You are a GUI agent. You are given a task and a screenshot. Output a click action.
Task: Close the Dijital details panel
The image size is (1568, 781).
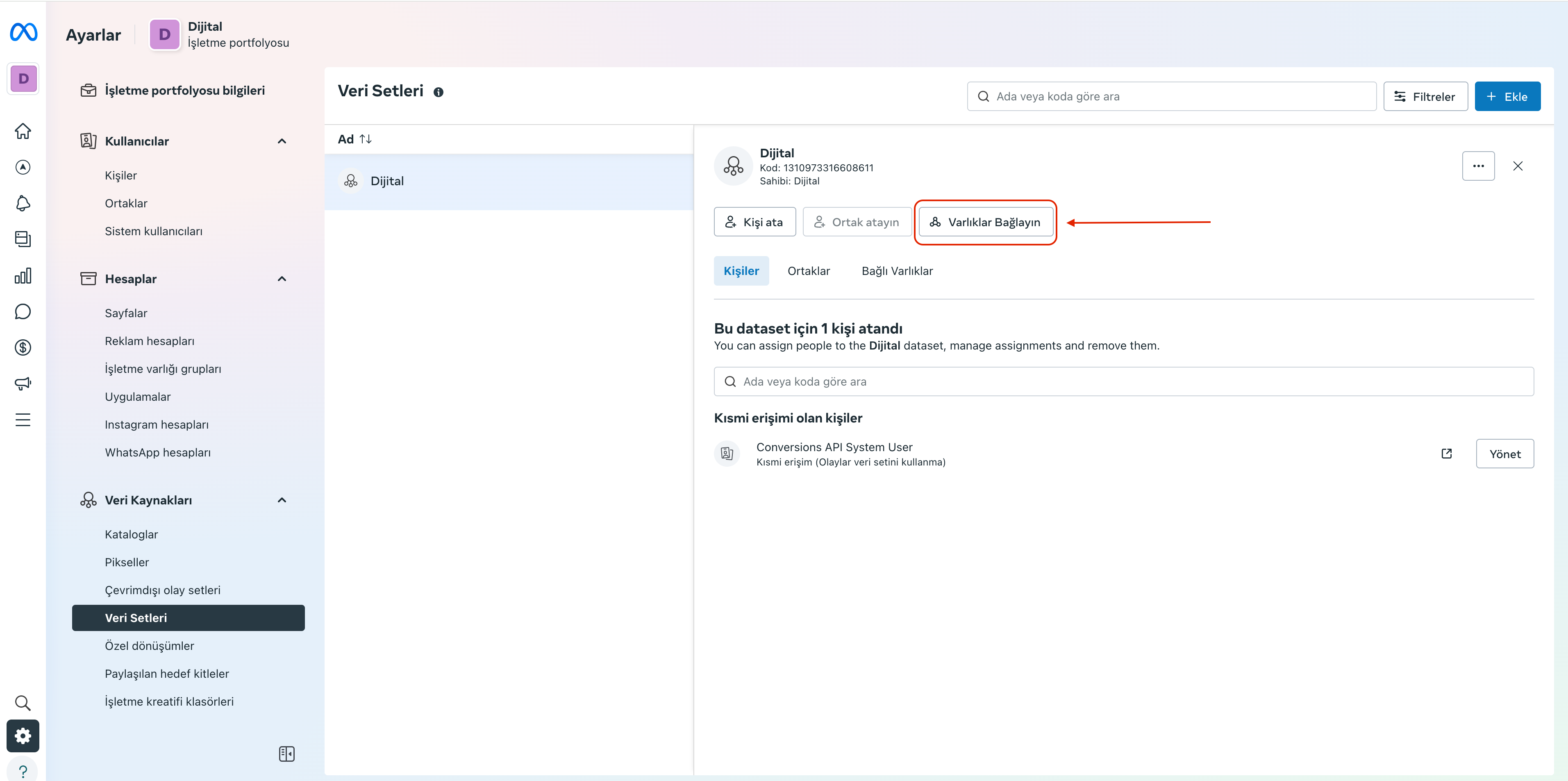(1518, 166)
